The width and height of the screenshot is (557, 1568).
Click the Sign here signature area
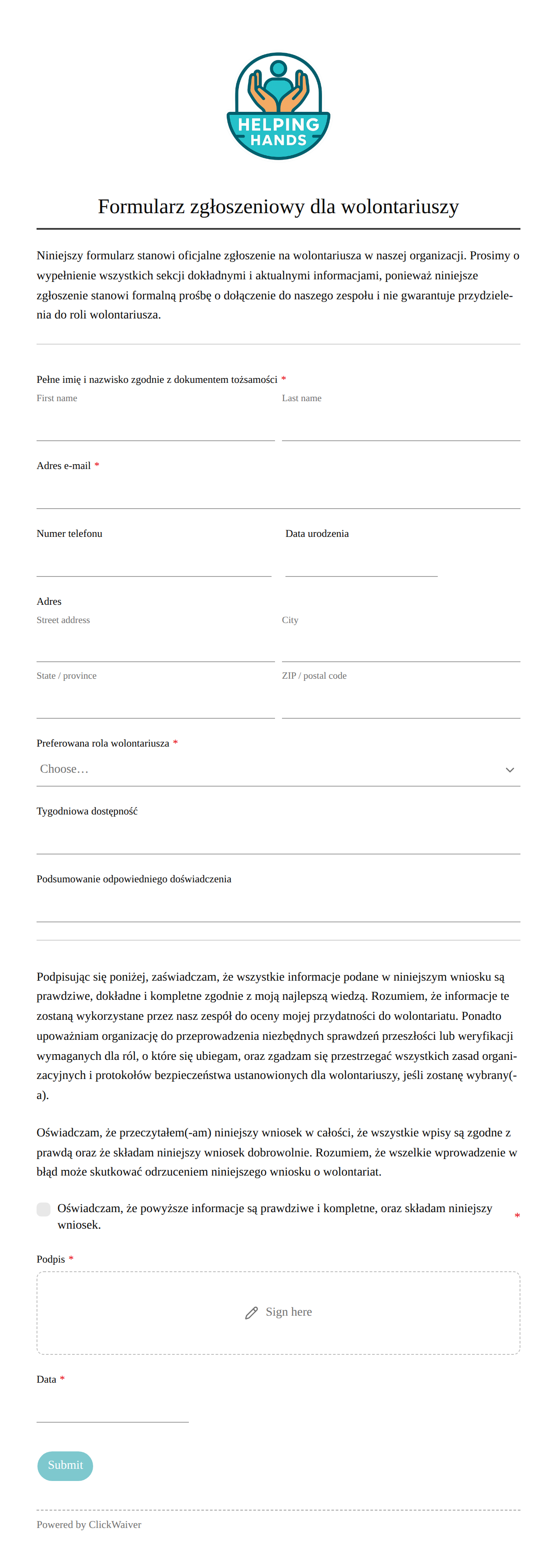(278, 1313)
